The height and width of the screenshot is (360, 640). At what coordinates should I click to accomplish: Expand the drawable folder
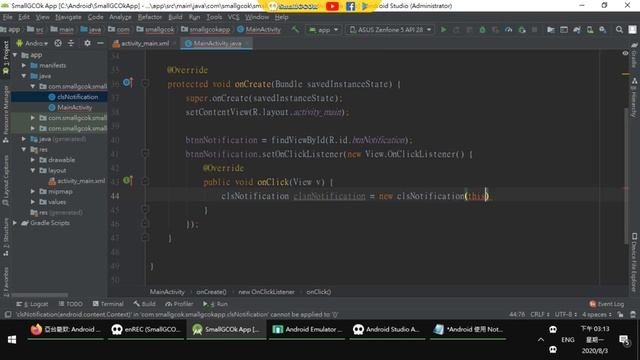tap(33, 160)
